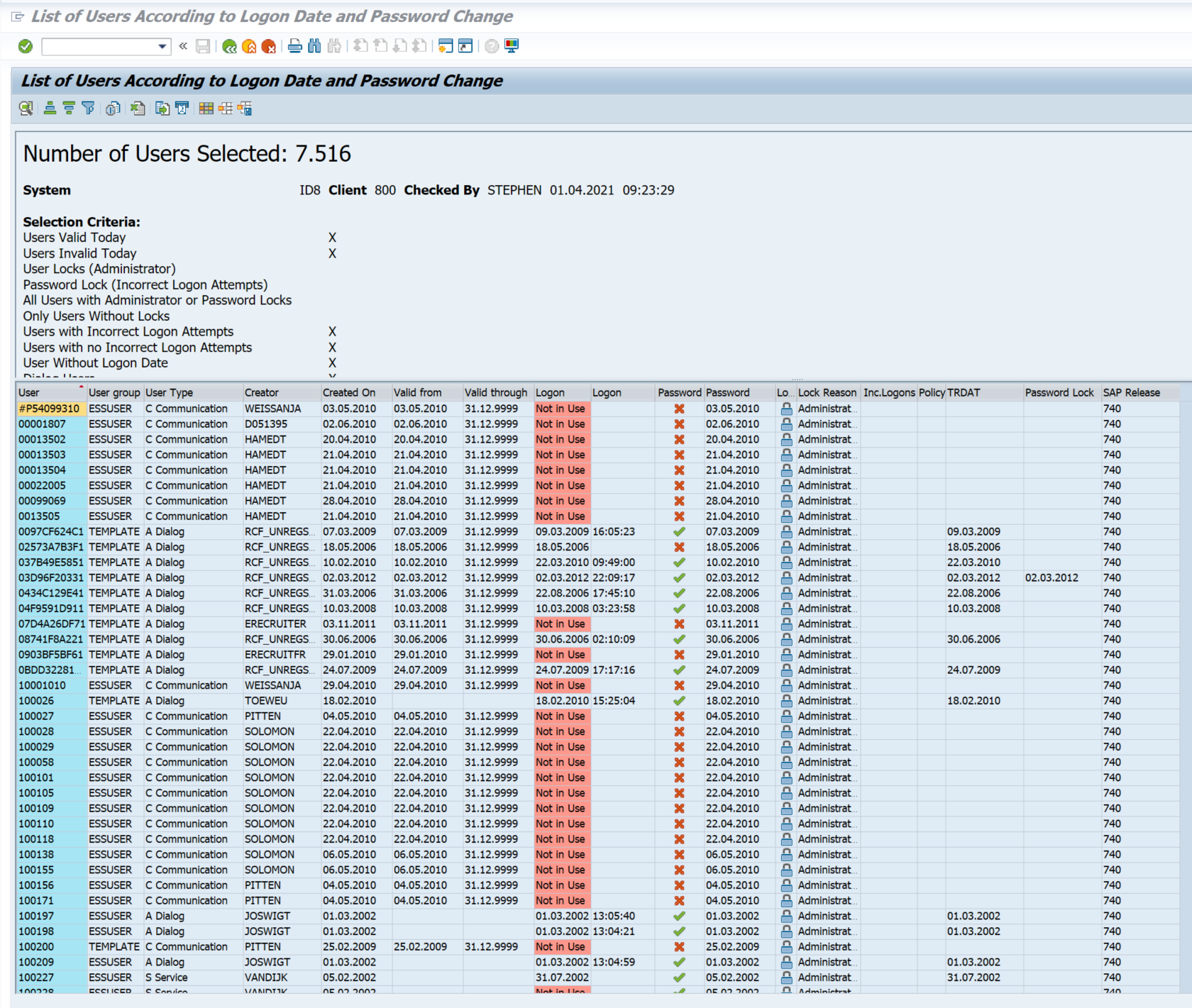Open user #P54099310 in the list
Image resolution: width=1192 pixels, height=1008 pixels.
(x=50, y=409)
